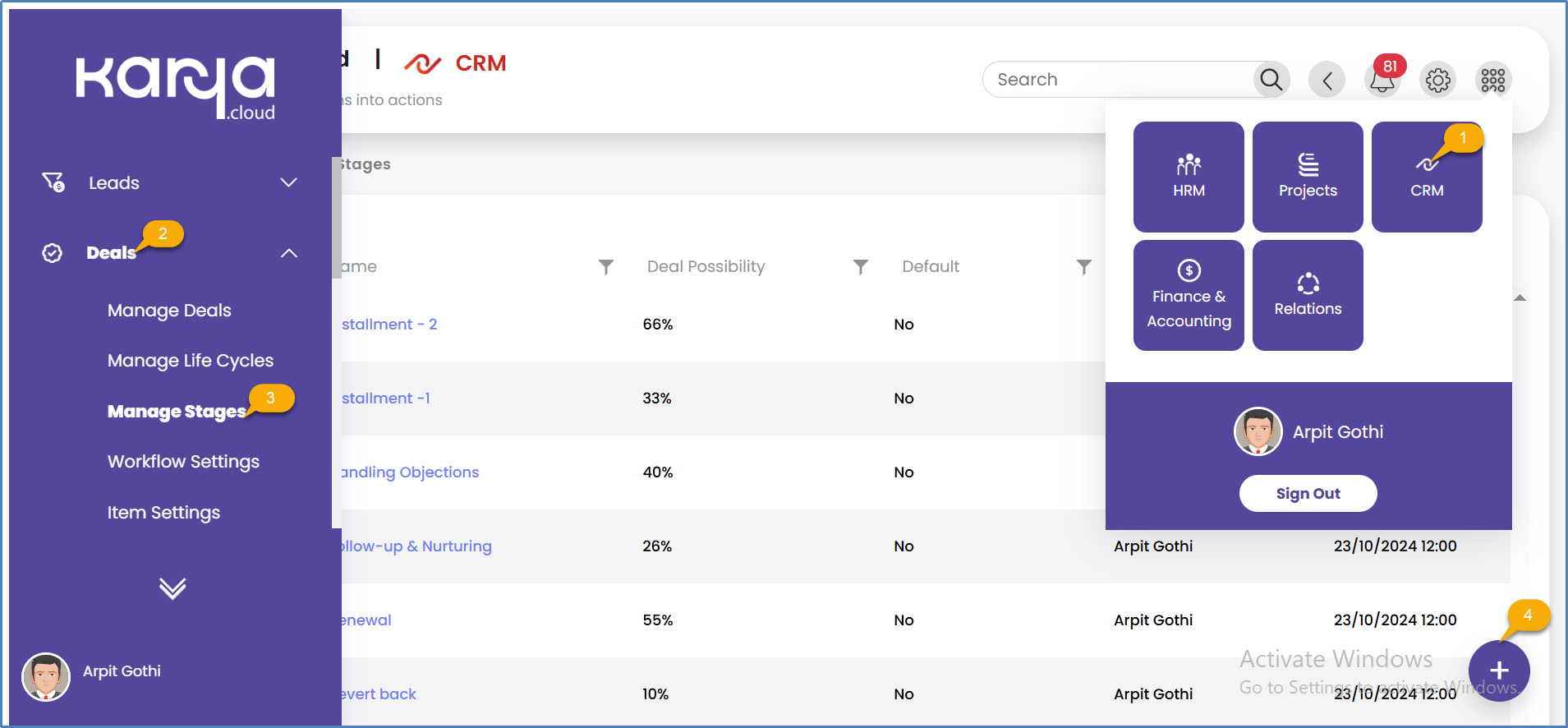Image resolution: width=1568 pixels, height=728 pixels.
Task: Open the HRM module tile
Action: (x=1189, y=177)
